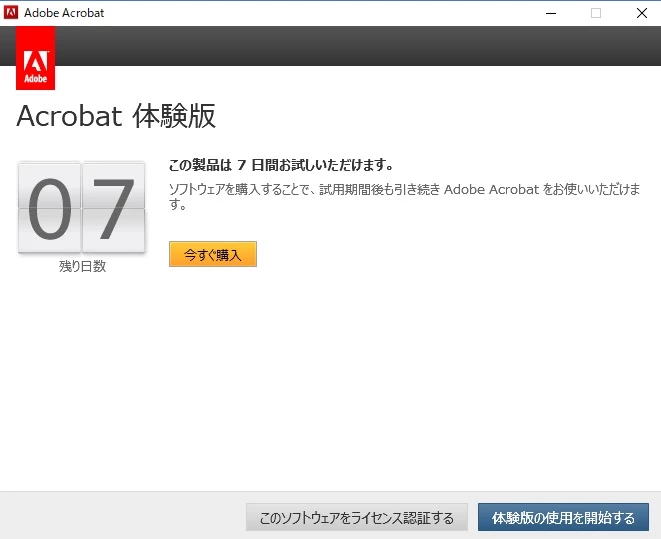This screenshot has height=539, width=661.
Task: Click the ソフトウェアを購入することで description paragraph
Action: (405, 196)
